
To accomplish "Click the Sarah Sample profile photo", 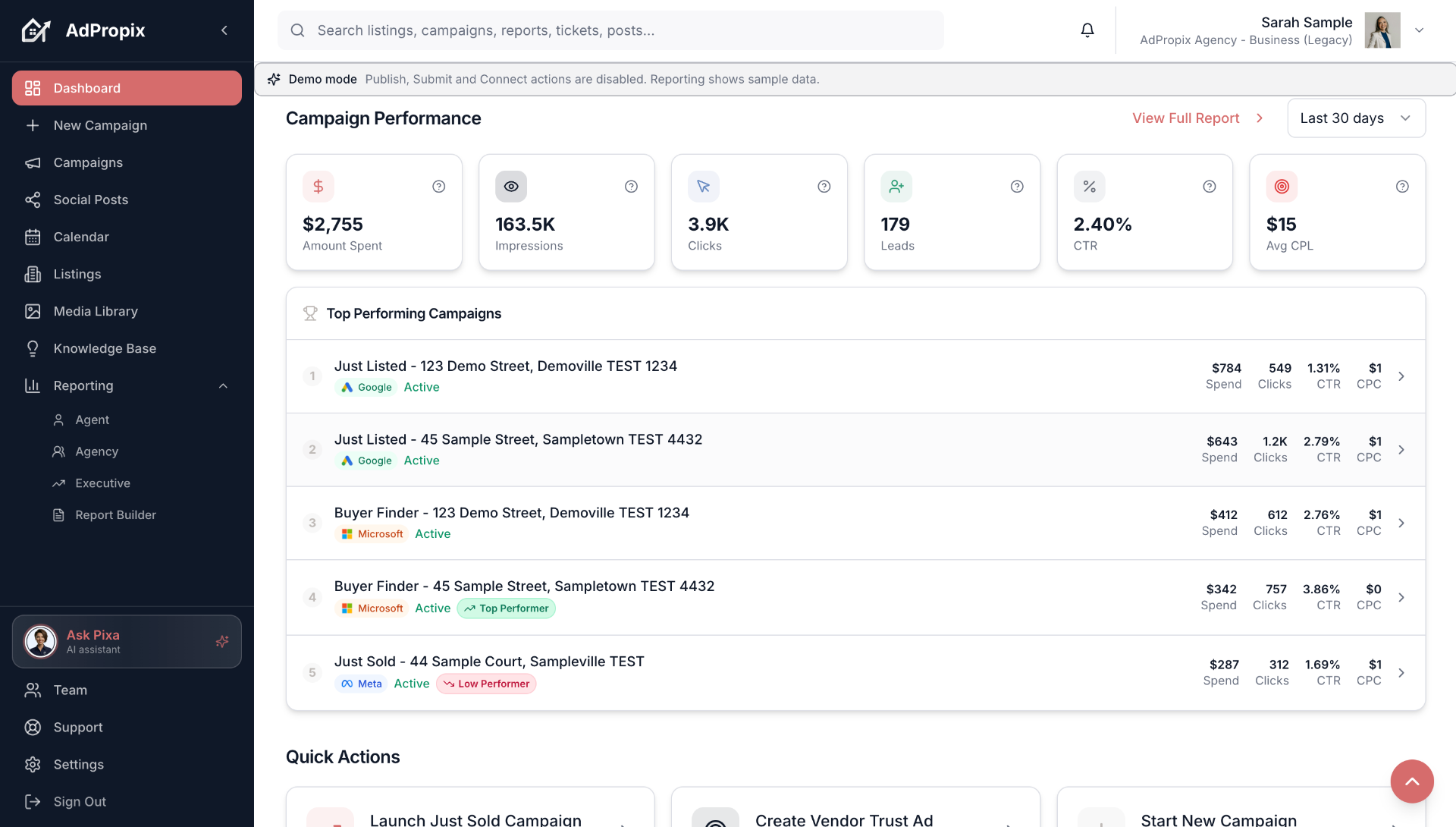I will (x=1382, y=30).
